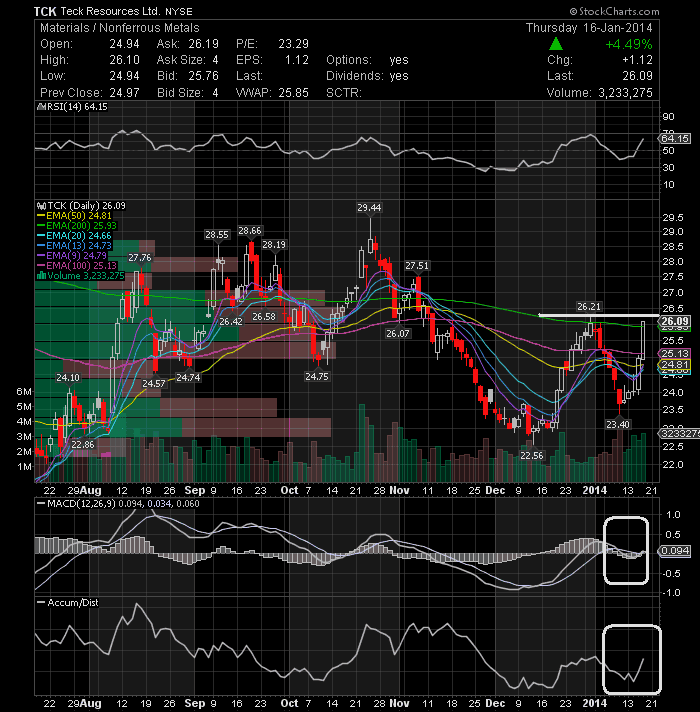Click the Volume 3,233,275 legend entry on chart
Viewport: 700px width, 712px height.
(81, 276)
